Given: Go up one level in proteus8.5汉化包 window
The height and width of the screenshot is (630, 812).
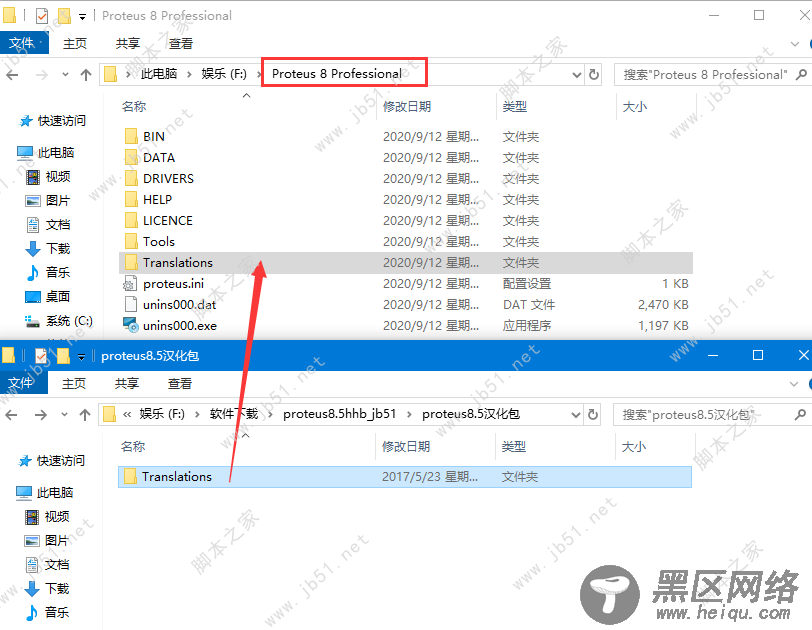Looking at the screenshot, I should click(x=85, y=415).
